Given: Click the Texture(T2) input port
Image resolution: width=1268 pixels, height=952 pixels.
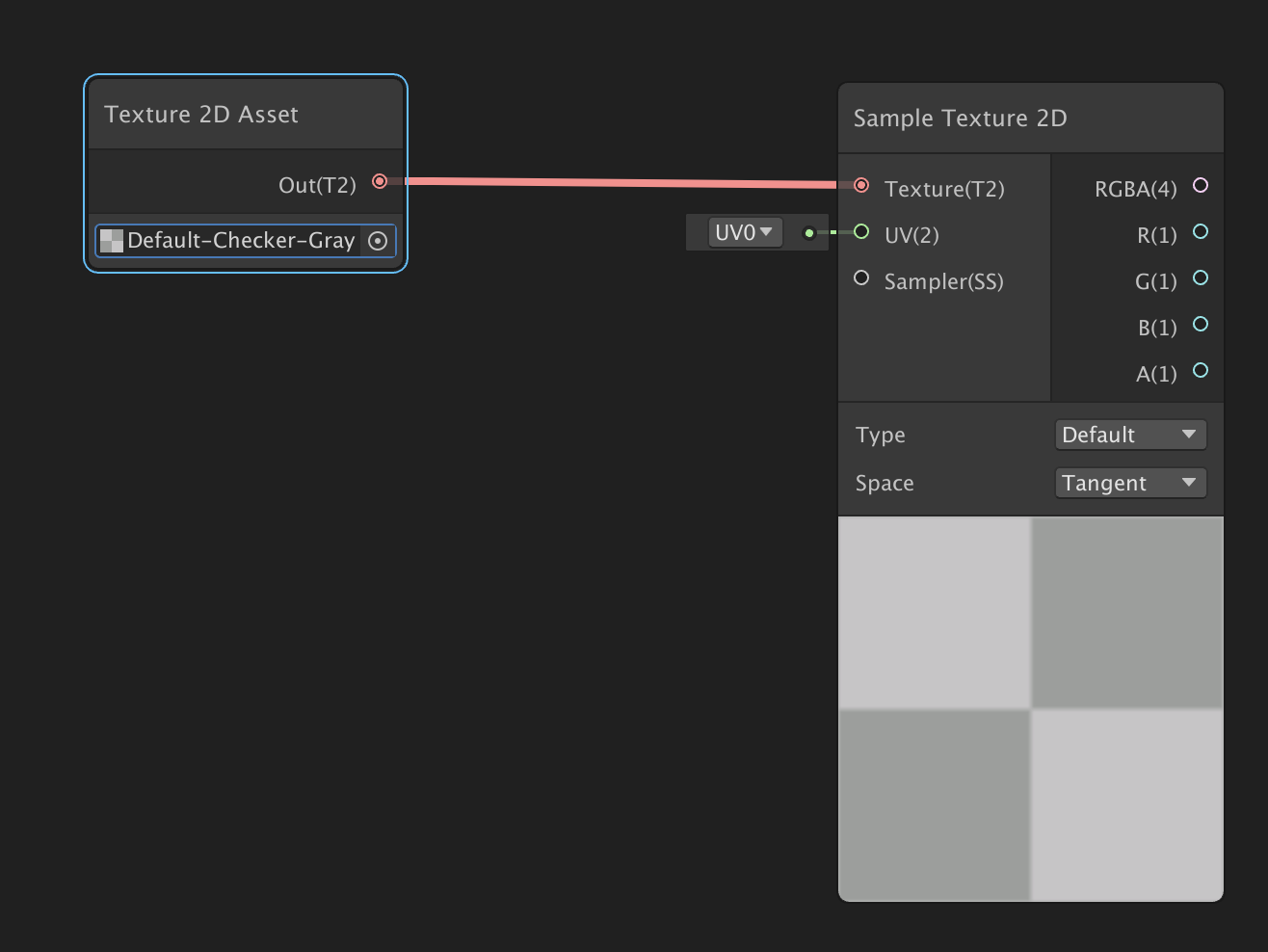Looking at the screenshot, I should pyautogui.click(x=861, y=185).
